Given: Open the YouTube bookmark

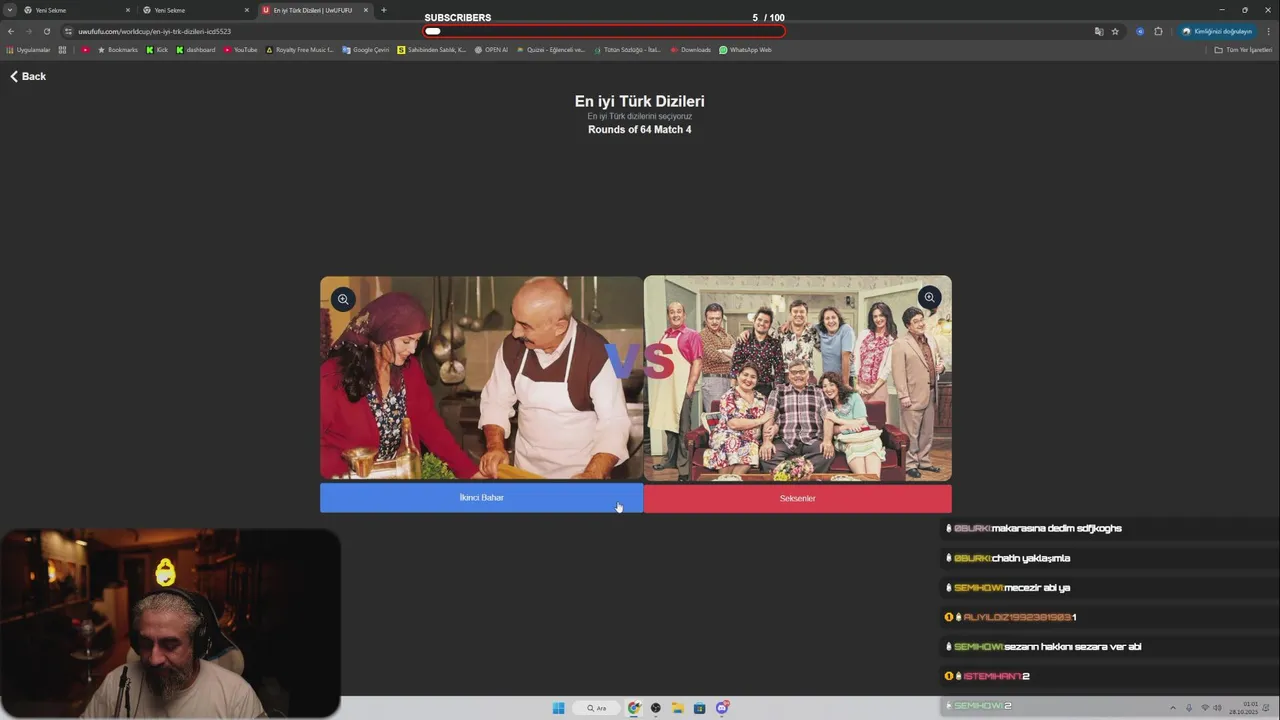Looking at the screenshot, I should (x=241, y=50).
